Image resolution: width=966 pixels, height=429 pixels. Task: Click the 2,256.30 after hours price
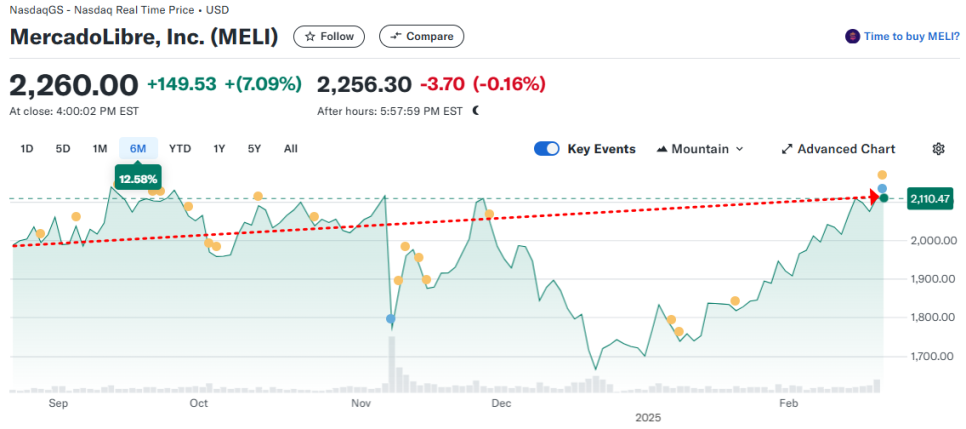pyautogui.click(x=364, y=84)
